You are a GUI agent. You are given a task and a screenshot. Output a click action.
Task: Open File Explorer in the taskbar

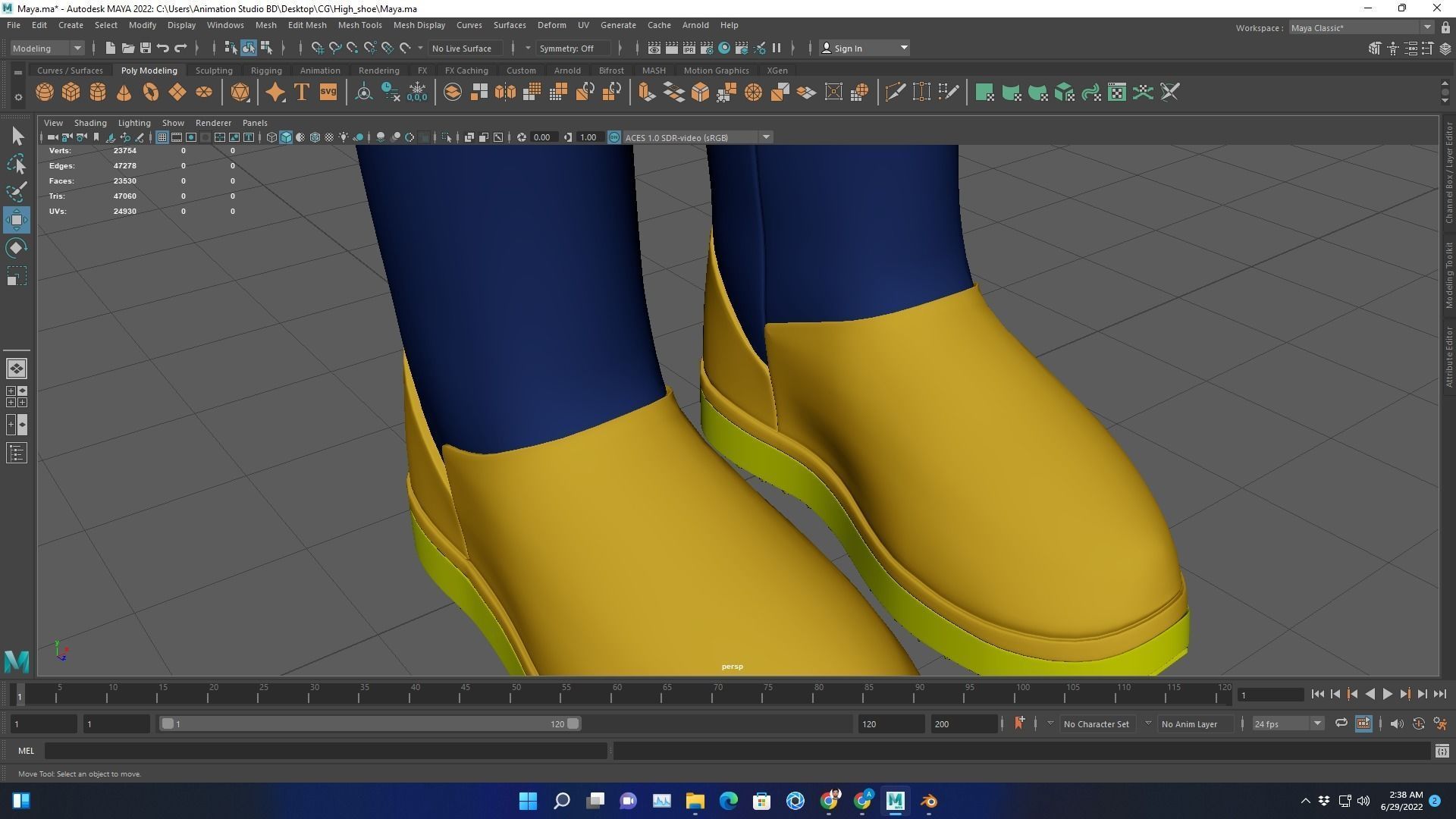click(695, 801)
